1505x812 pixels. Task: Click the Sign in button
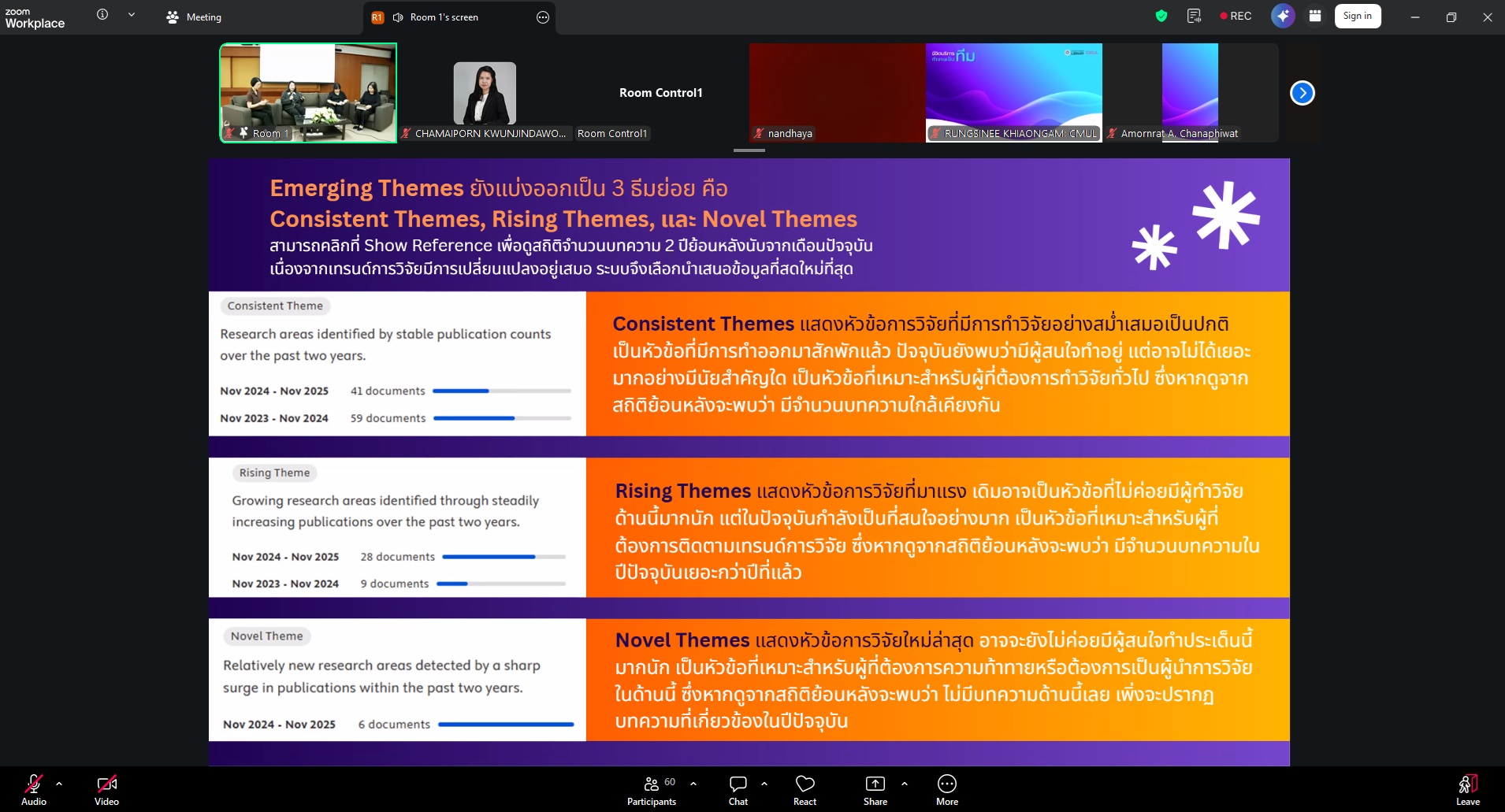click(x=1357, y=17)
